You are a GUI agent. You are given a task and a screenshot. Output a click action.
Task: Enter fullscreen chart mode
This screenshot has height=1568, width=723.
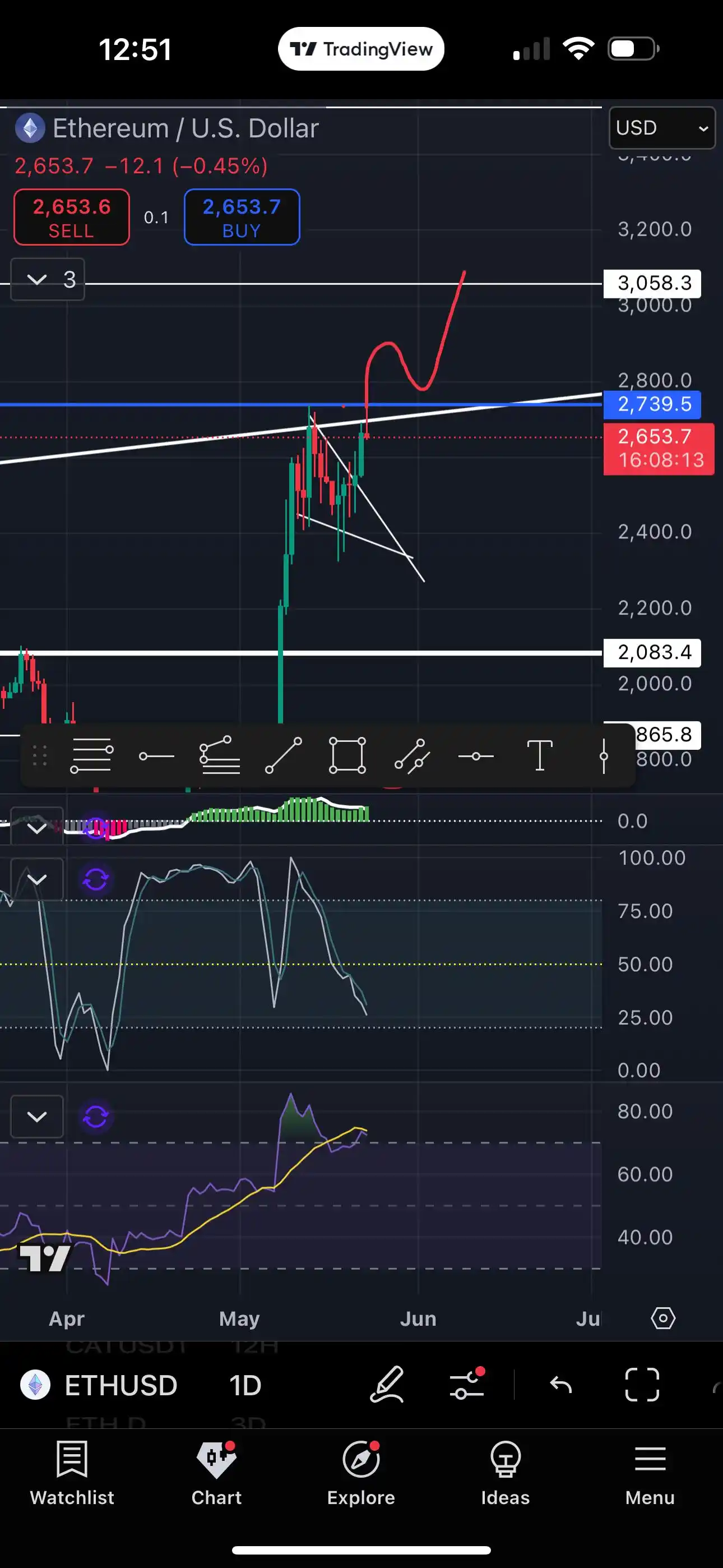(x=642, y=1385)
